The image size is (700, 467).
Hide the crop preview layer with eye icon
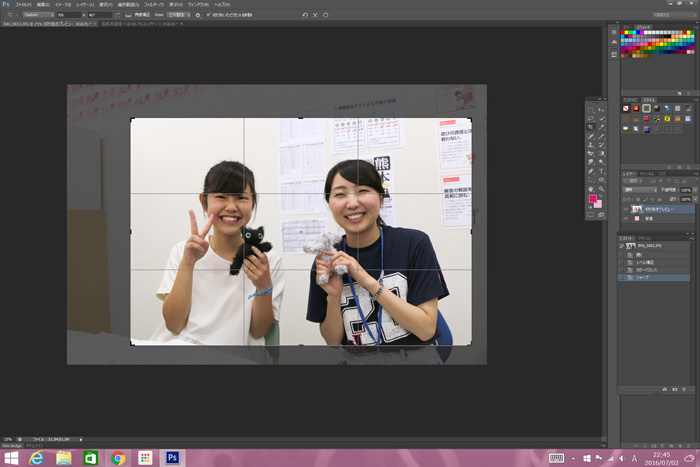click(625, 209)
